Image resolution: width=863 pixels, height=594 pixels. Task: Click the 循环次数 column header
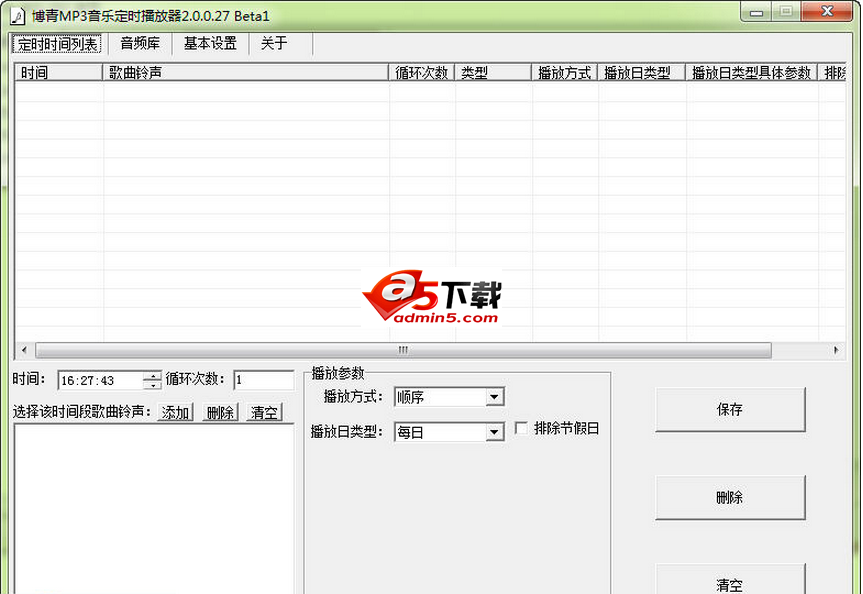pos(422,73)
